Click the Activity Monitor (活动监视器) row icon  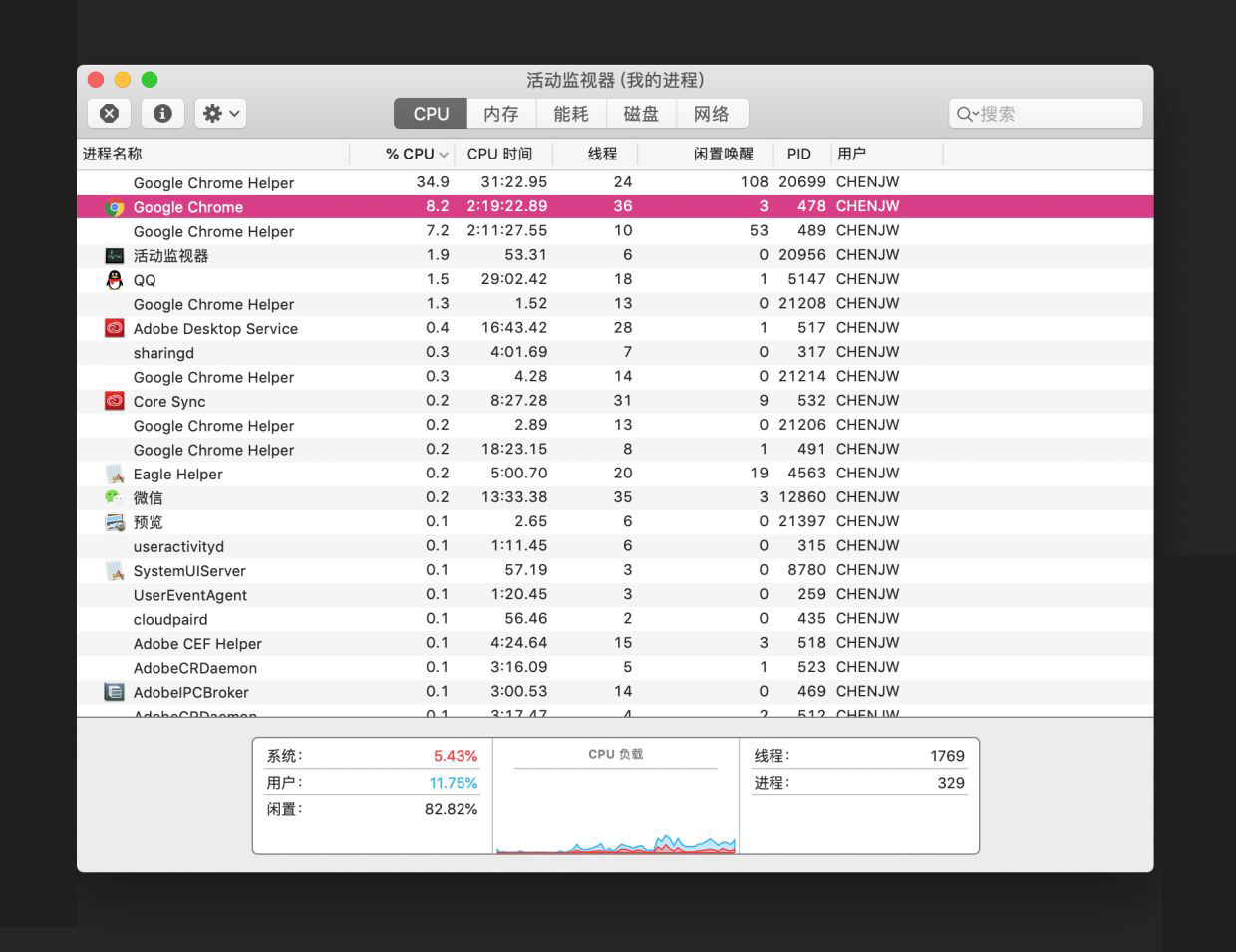point(115,256)
